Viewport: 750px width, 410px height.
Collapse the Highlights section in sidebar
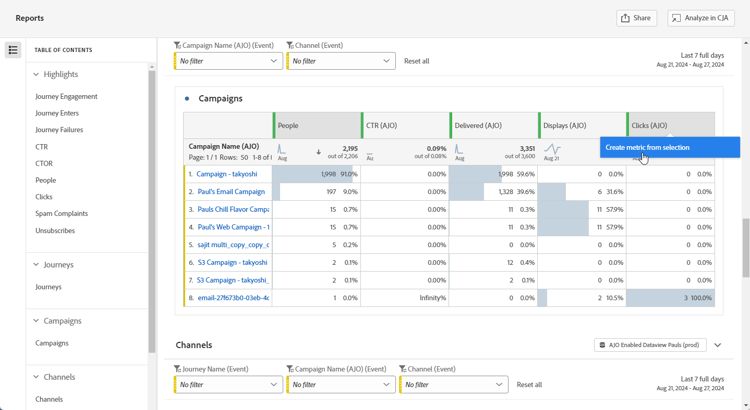coord(36,74)
